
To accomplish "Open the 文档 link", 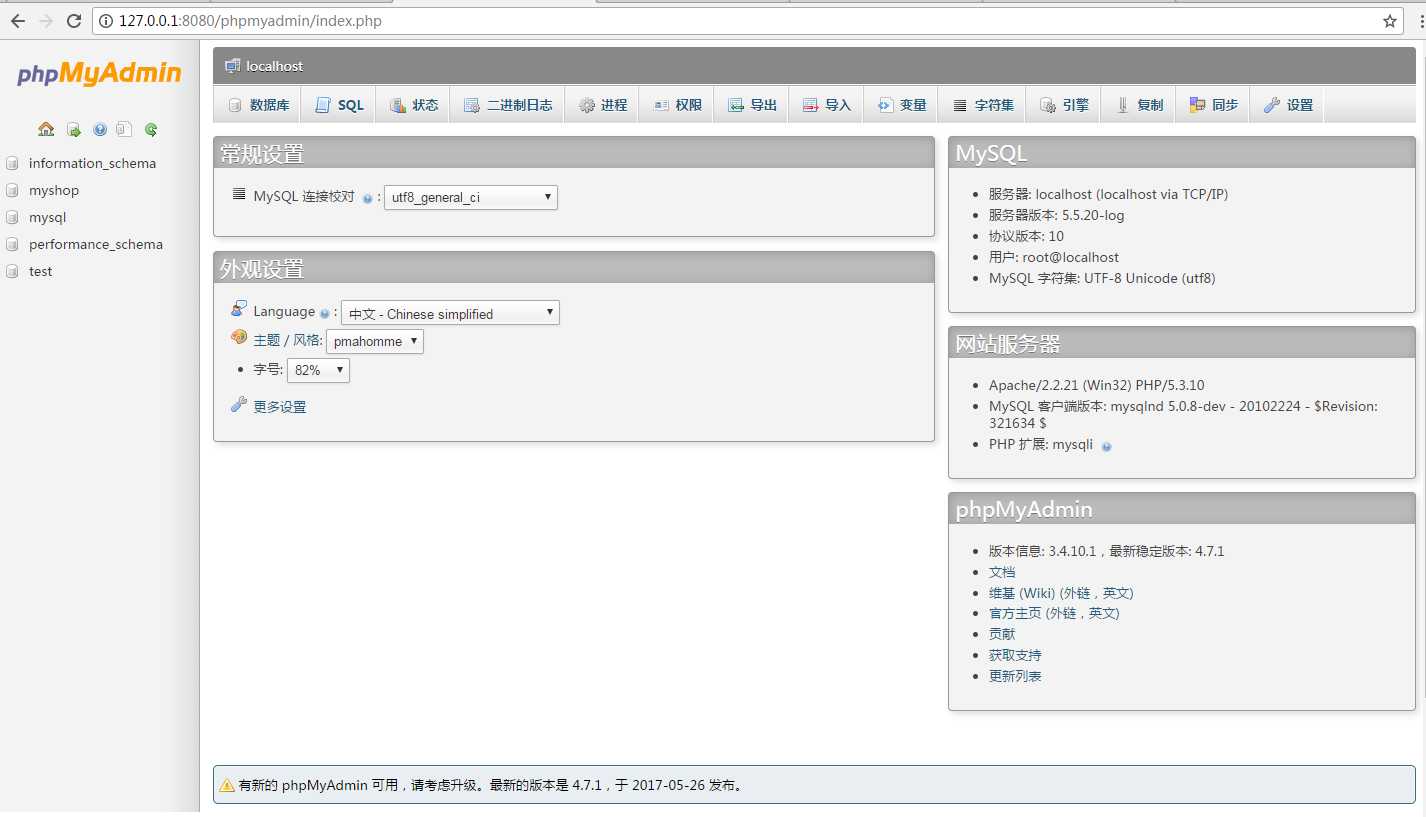I will click(1002, 572).
